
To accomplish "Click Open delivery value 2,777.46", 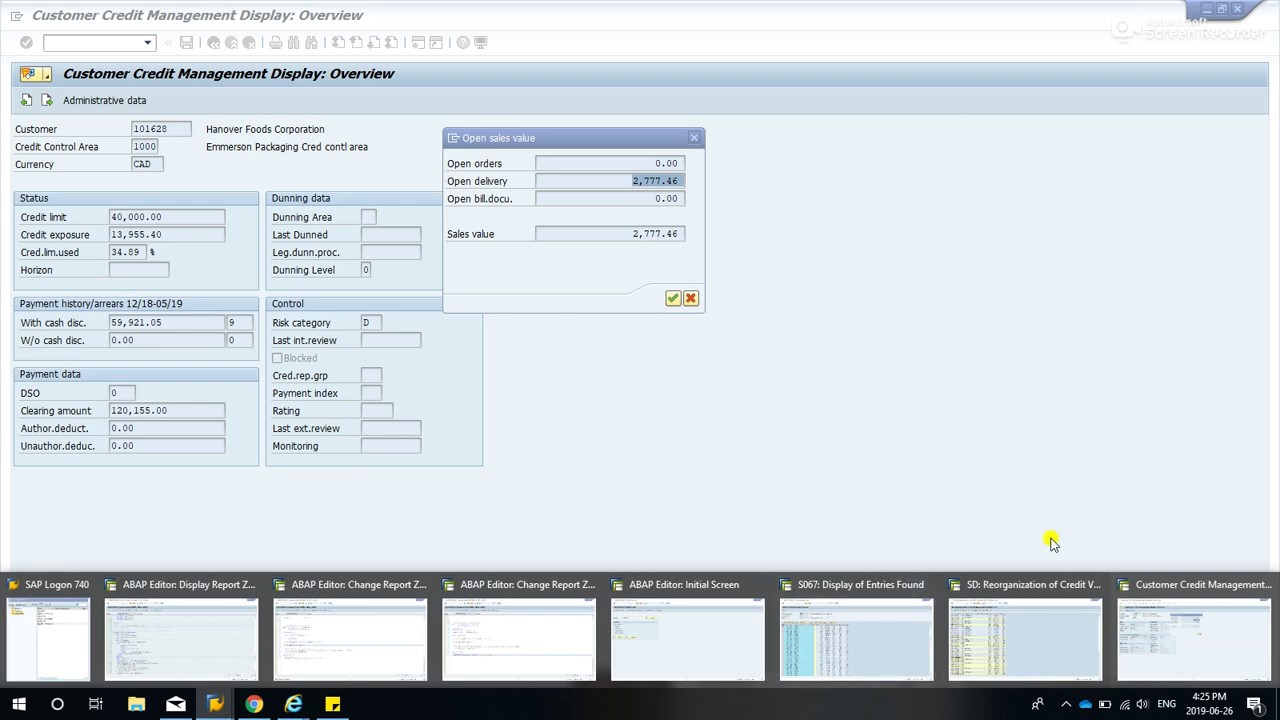I will [x=610, y=181].
